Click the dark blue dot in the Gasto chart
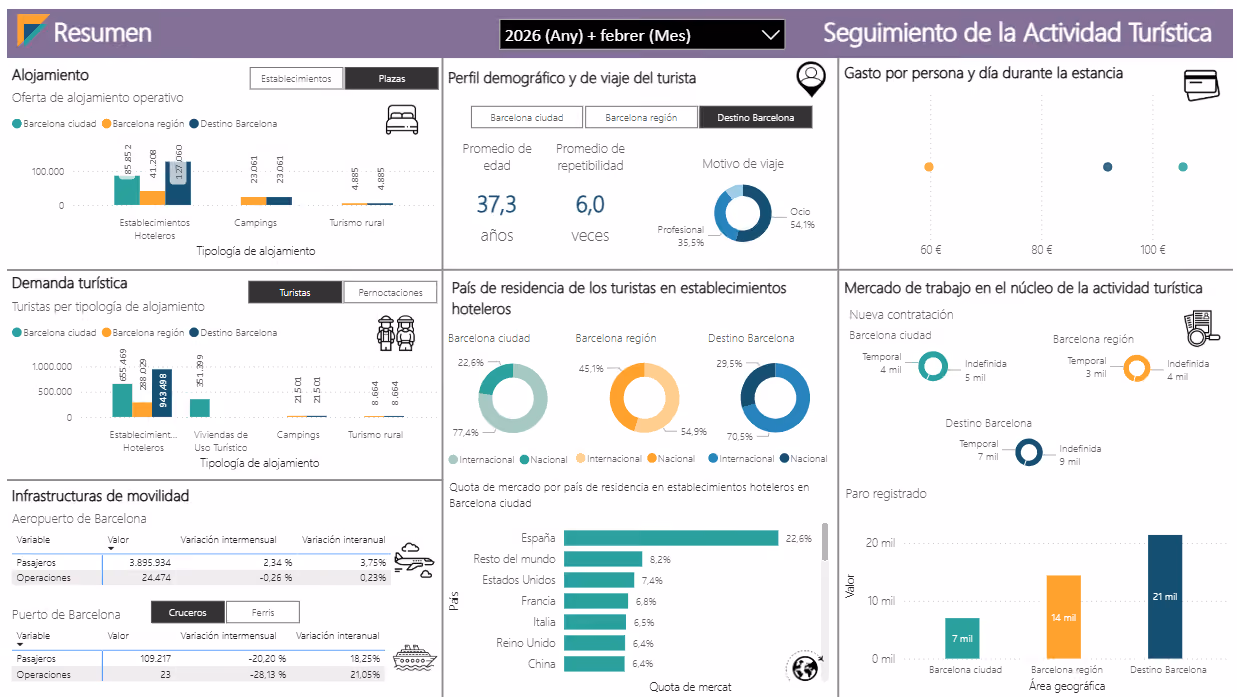Viewport: 1237px width, 697px height. (1107, 167)
